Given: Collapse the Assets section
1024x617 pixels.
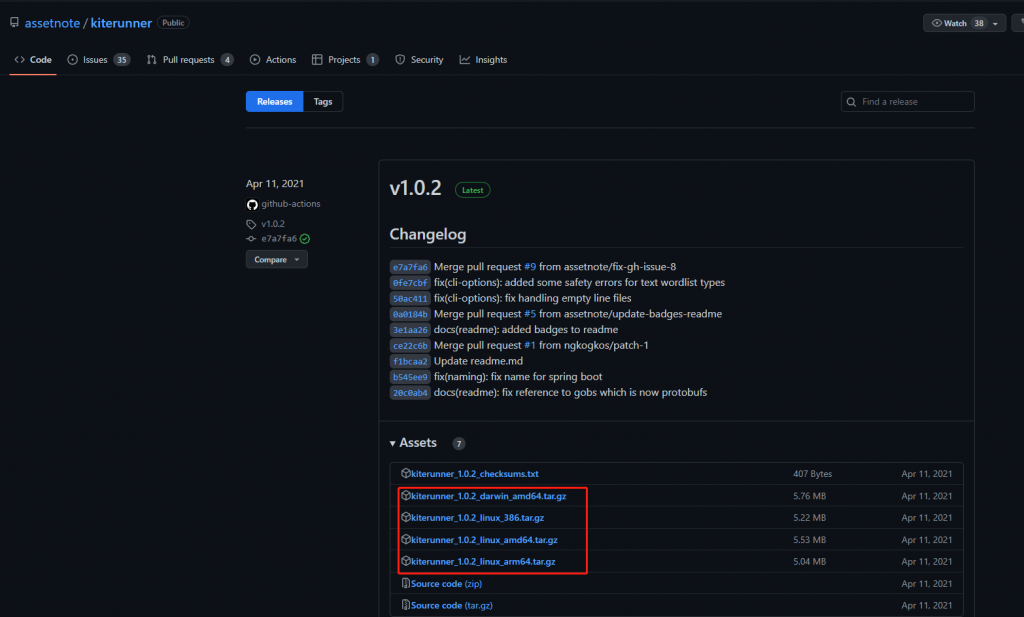Looking at the screenshot, I should tap(413, 443).
